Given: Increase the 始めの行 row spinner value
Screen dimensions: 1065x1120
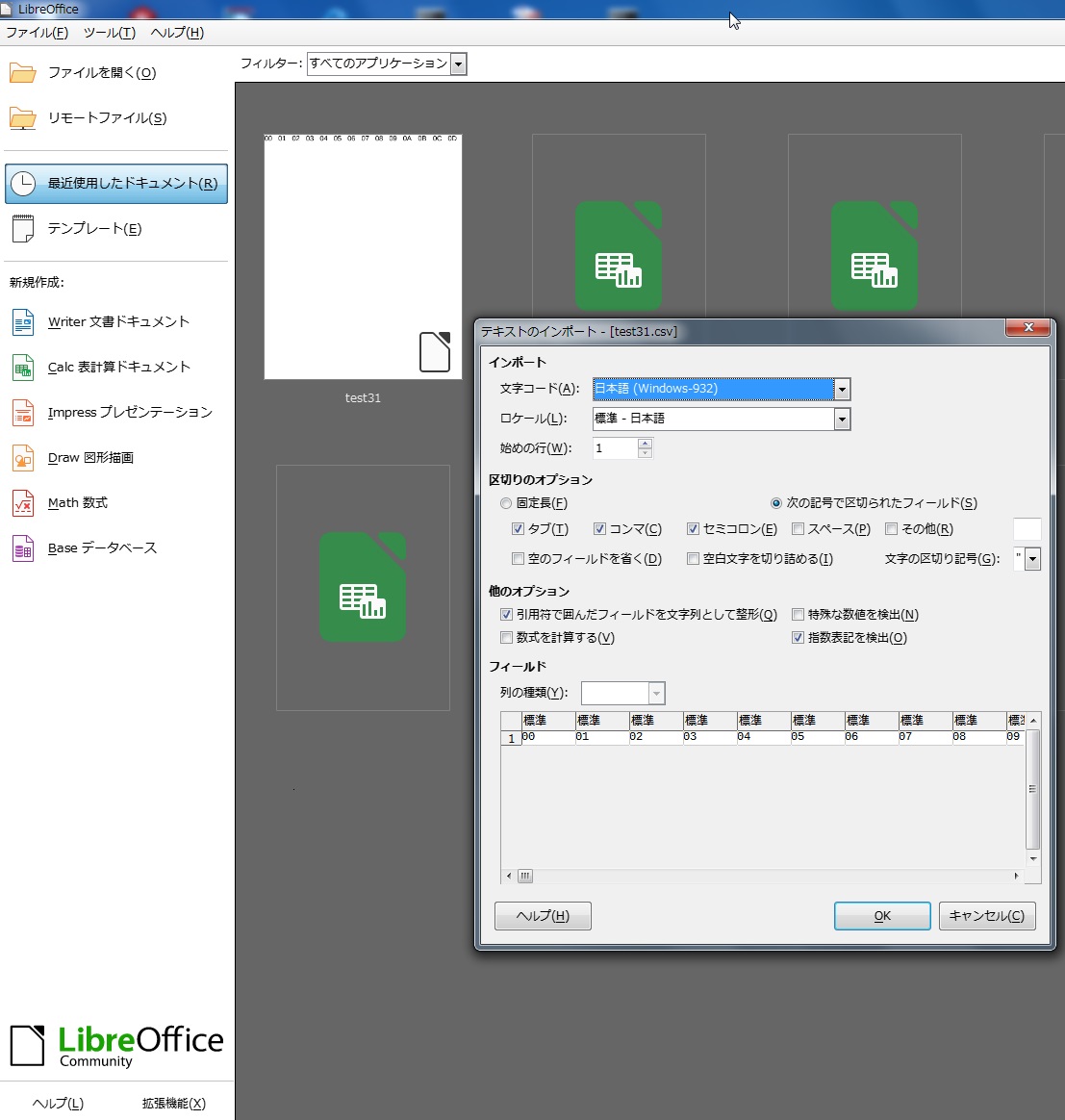Looking at the screenshot, I should tap(645, 444).
